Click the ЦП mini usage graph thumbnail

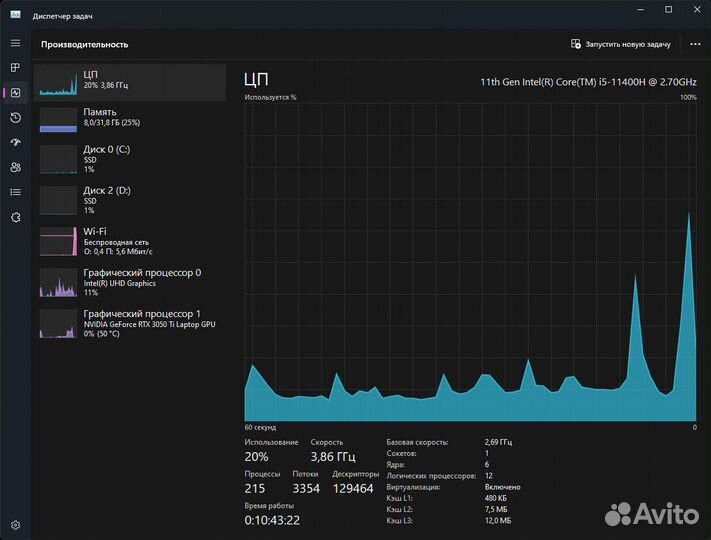point(58,83)
